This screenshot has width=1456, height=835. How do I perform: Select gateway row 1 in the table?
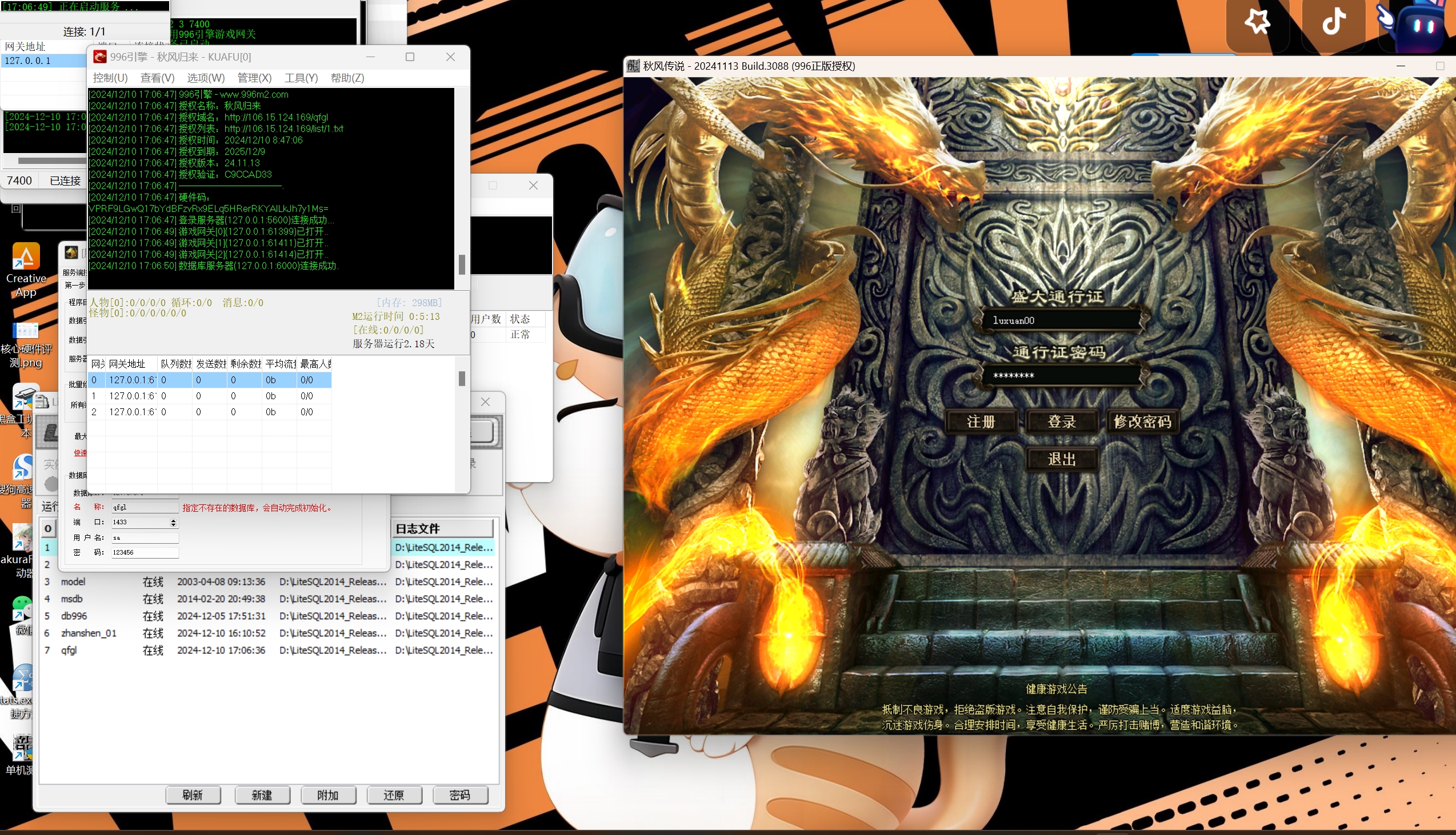[x=210, y=396]
